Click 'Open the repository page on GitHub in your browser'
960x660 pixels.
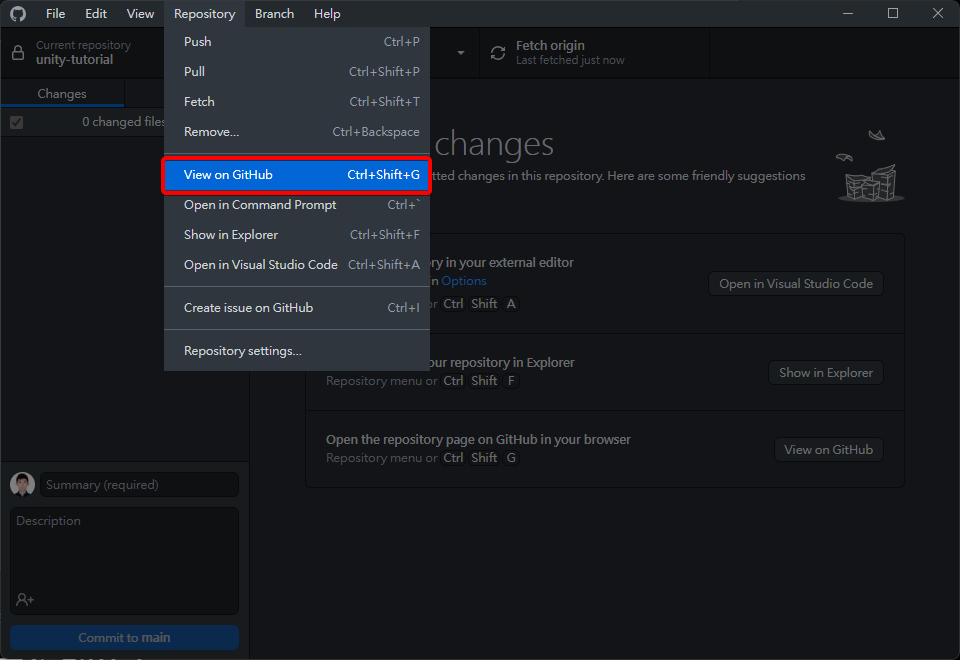coord(478,440)
